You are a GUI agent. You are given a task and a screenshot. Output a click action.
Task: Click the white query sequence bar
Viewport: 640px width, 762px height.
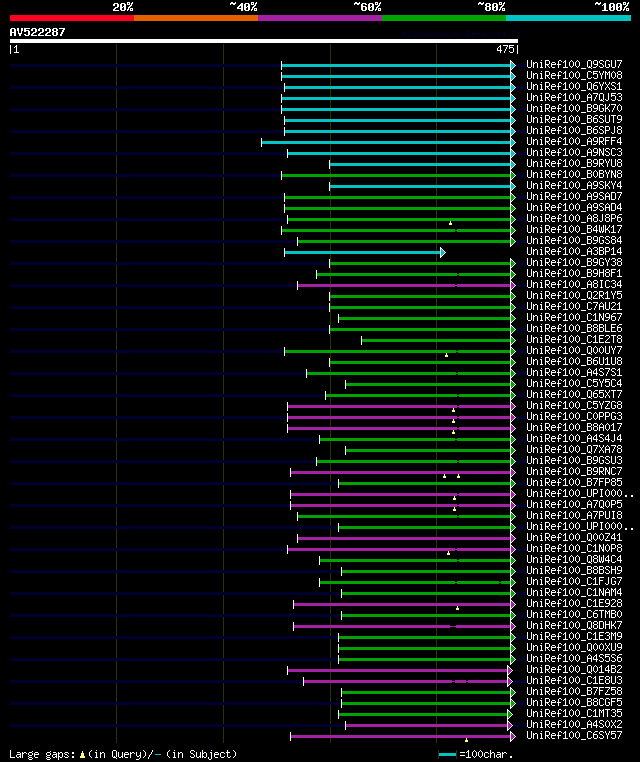(x=264, y=41)
